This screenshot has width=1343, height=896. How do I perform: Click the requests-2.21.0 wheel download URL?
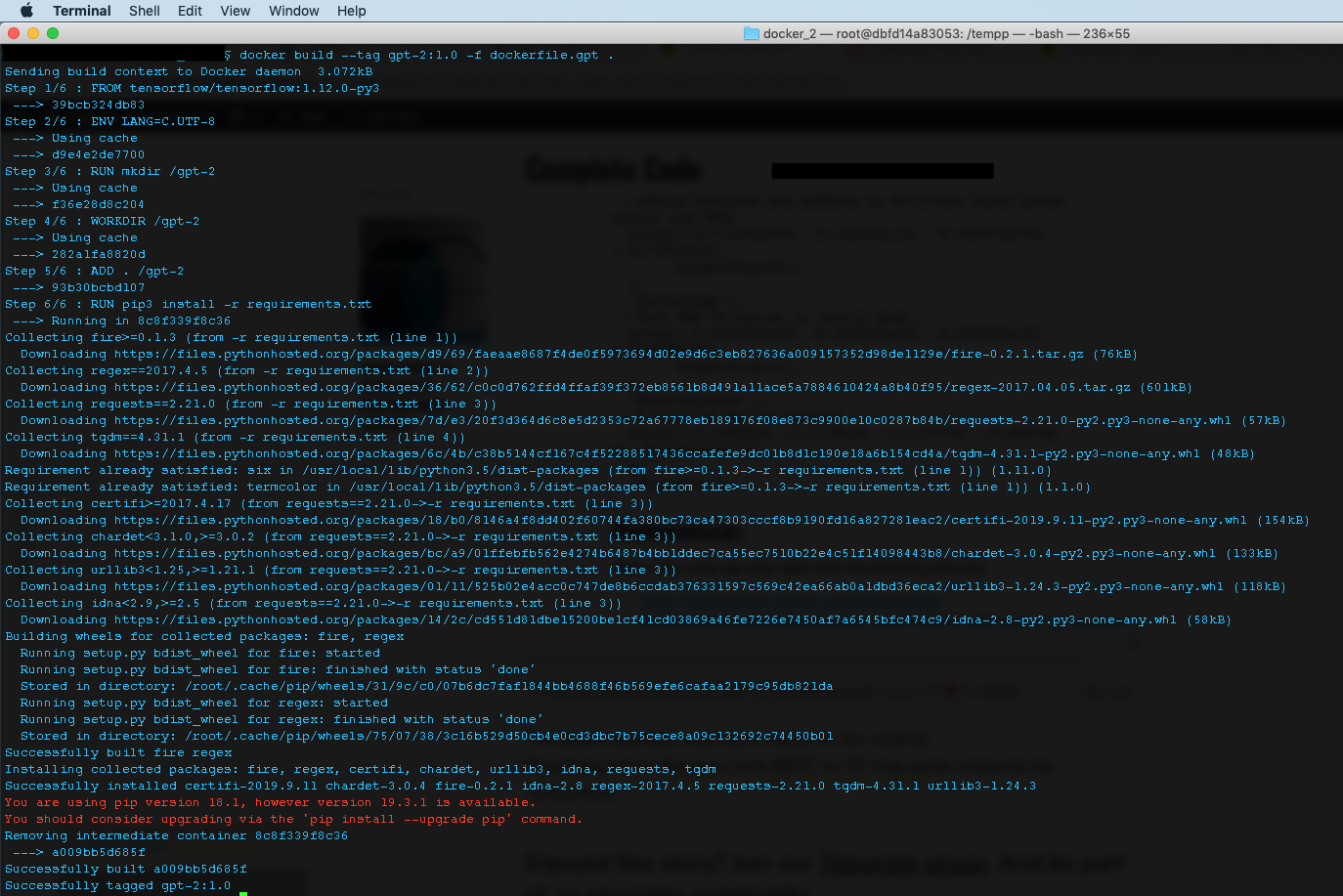672,420
